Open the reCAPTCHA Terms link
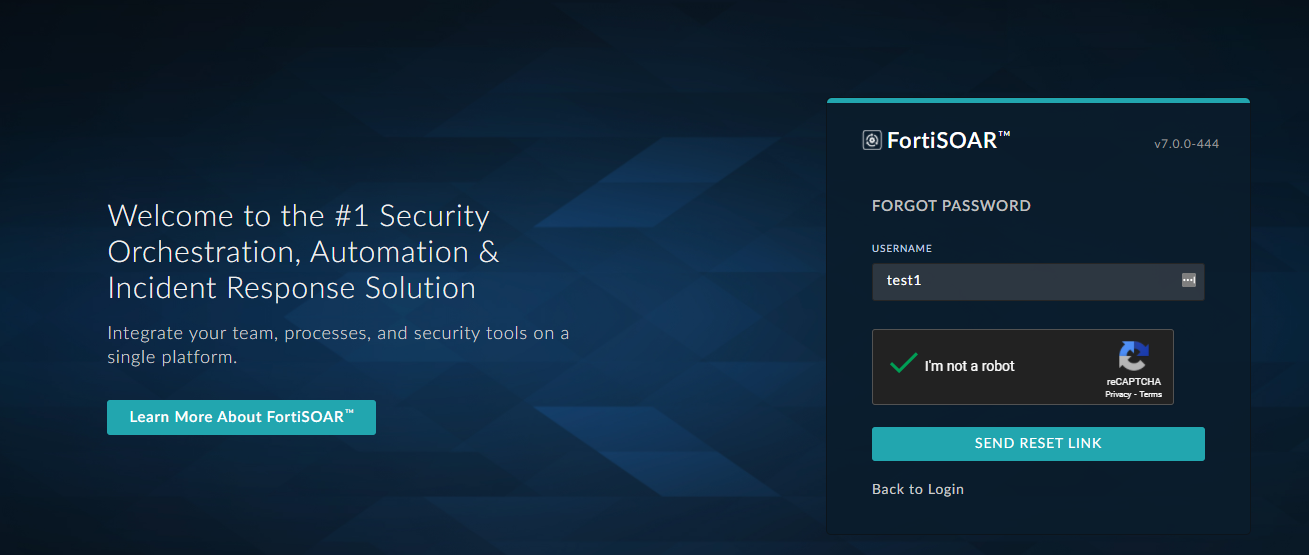The height and width of the screenshot is (555, 1309). coord(1151,395)
